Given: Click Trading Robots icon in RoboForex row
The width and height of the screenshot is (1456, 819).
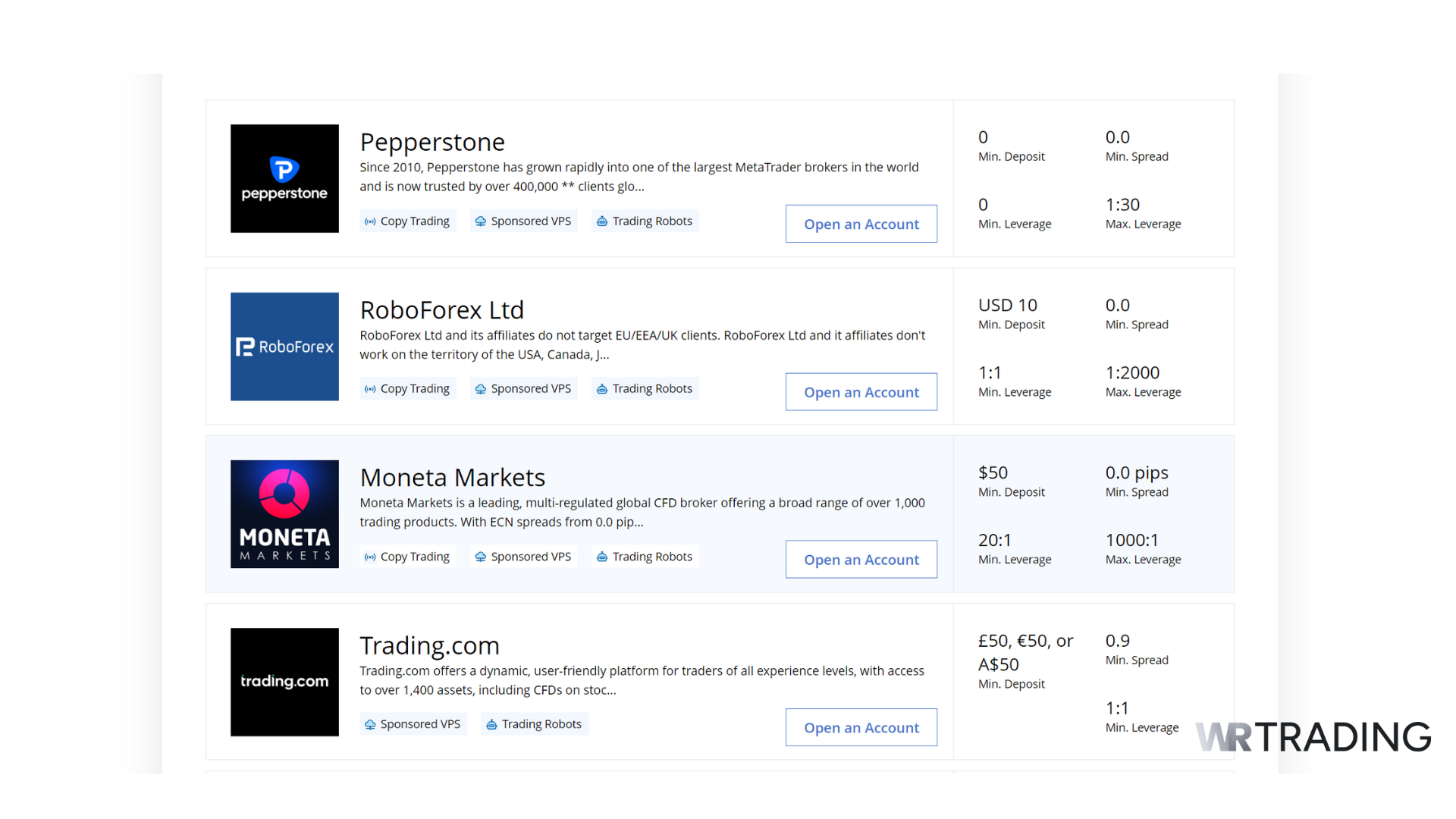Looking at the screenshot, I should (x=602, y=389).
